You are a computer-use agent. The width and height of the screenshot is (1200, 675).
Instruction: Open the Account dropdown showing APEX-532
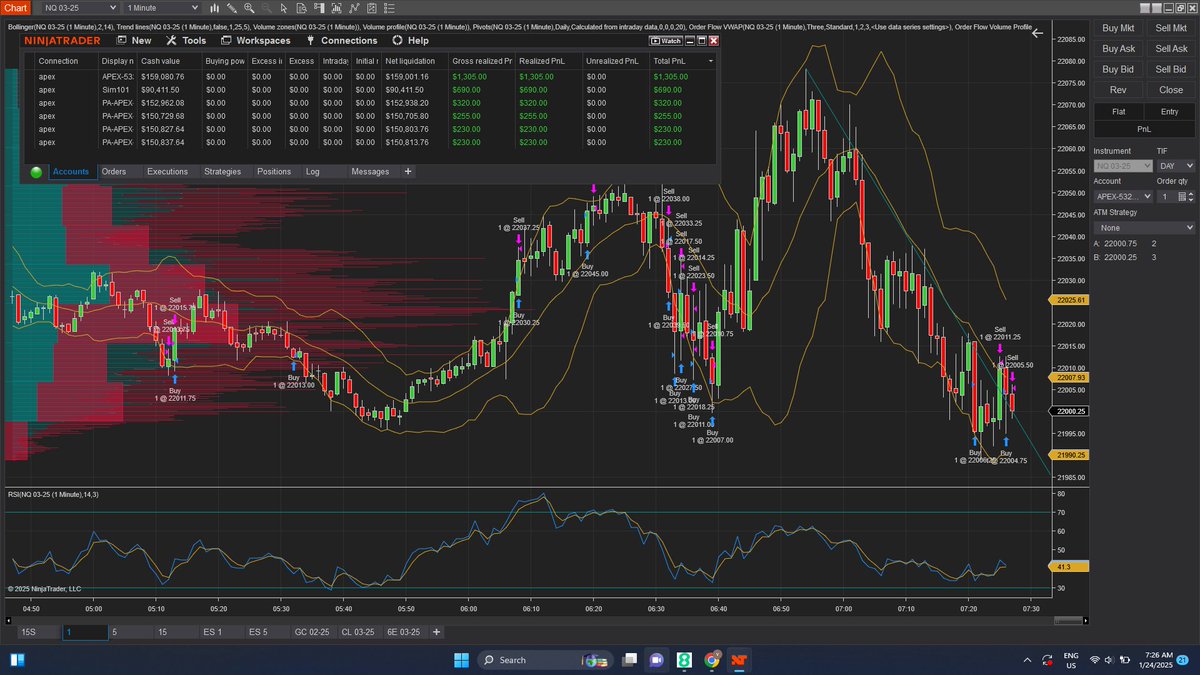click(1123, 197)
